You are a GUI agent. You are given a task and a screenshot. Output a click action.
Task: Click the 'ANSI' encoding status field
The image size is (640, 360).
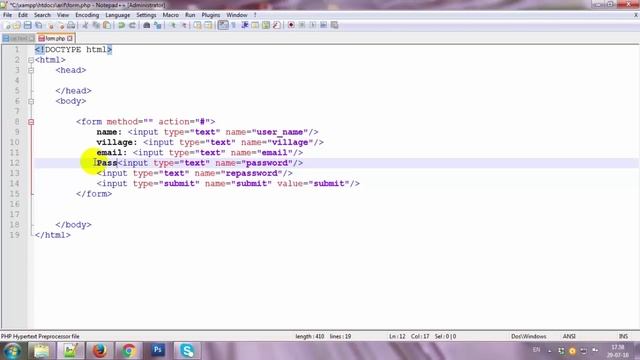pyautogui.click(x=569, y=336)
